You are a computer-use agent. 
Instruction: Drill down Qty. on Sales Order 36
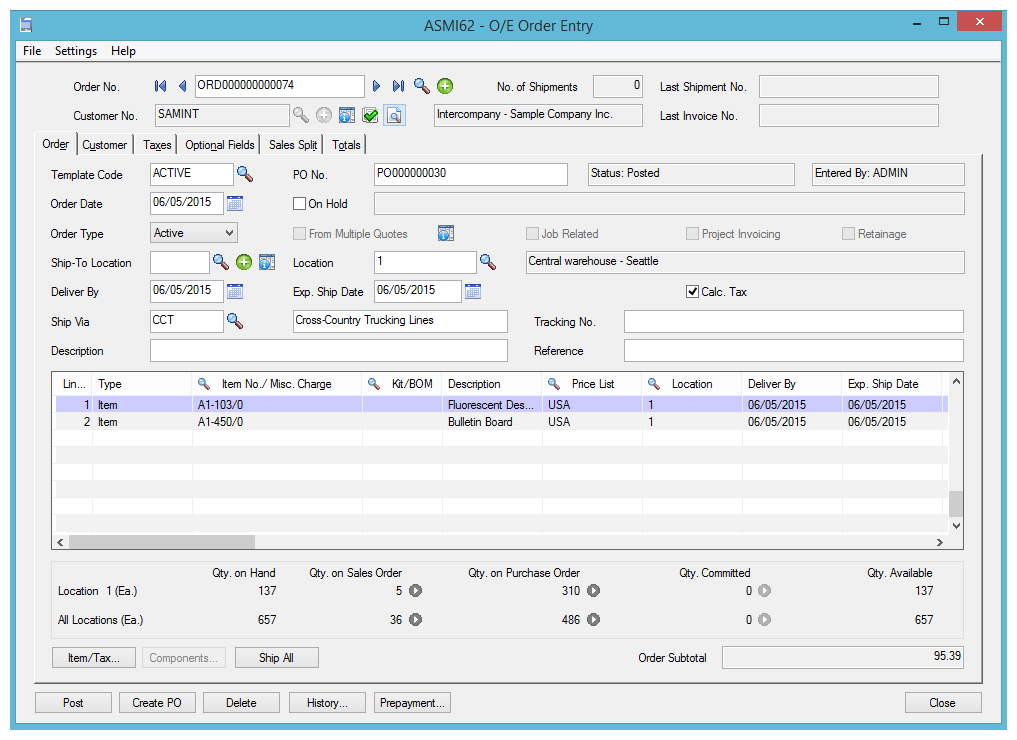tap(416, 620)
